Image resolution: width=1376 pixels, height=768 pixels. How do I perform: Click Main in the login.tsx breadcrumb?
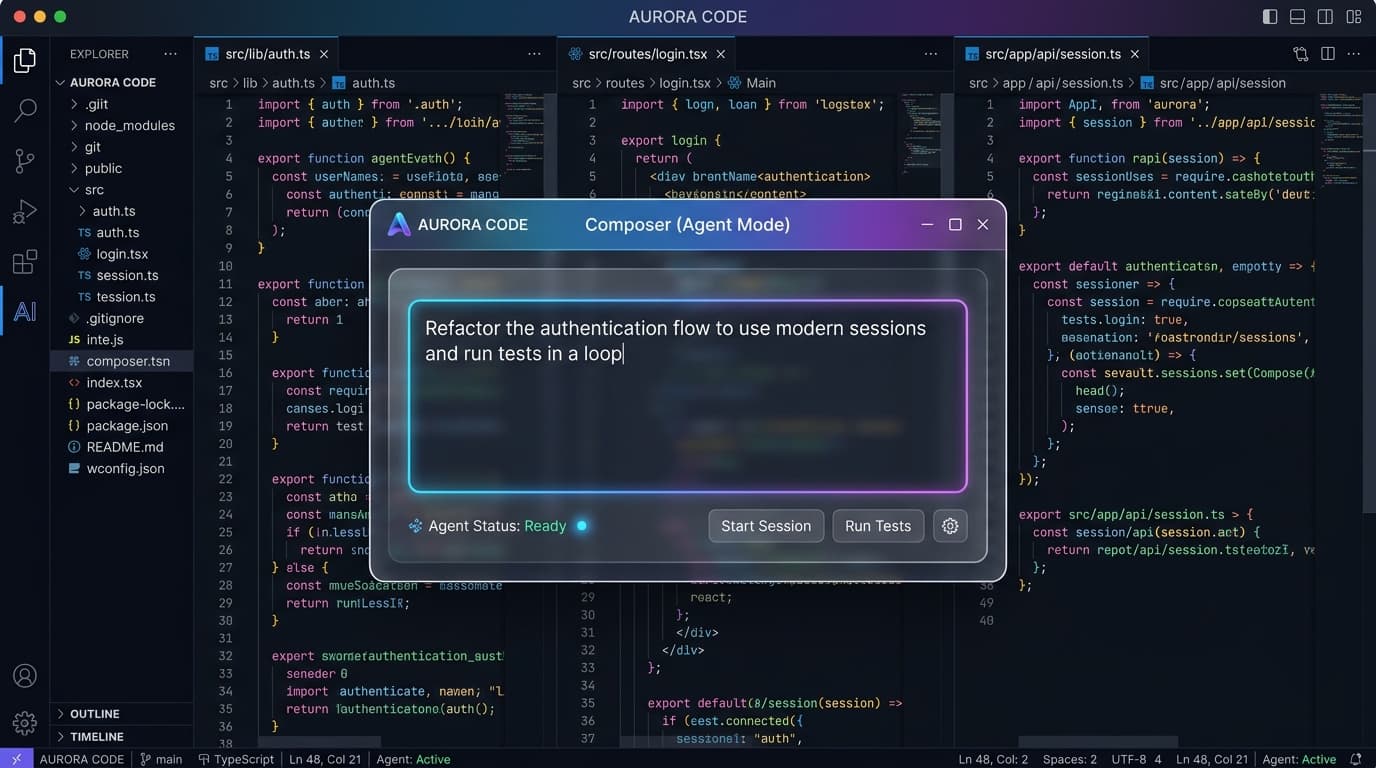tap(760, 83)
